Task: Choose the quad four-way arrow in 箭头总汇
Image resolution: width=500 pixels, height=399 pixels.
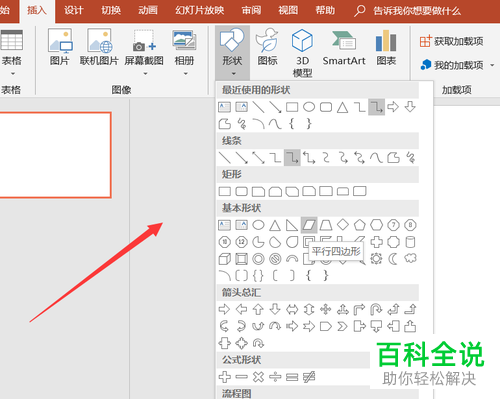Action: 326,309
